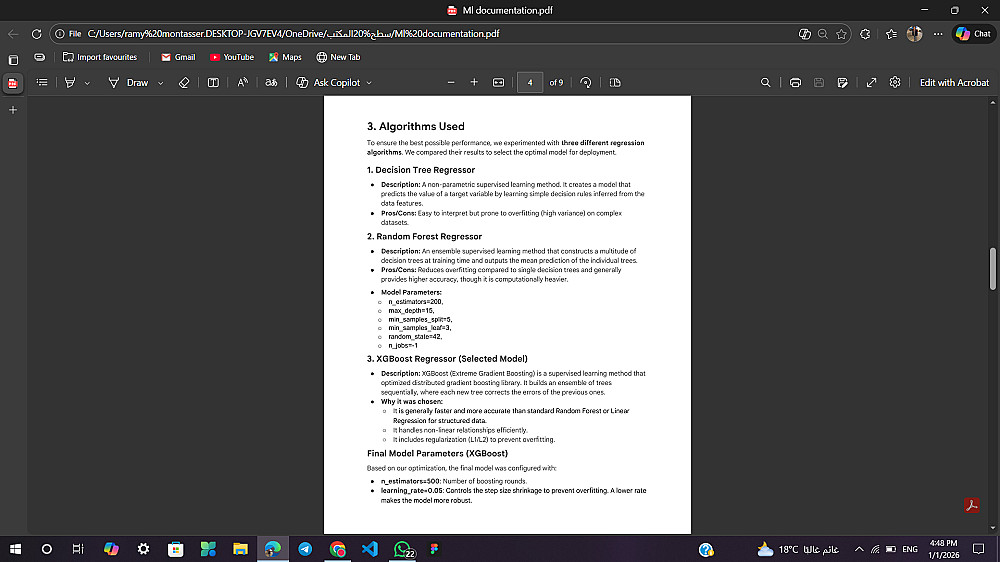Click the PDF vertical scrollbar thumb
This screenshot has height=562, width=1000.
click(992, 268)
